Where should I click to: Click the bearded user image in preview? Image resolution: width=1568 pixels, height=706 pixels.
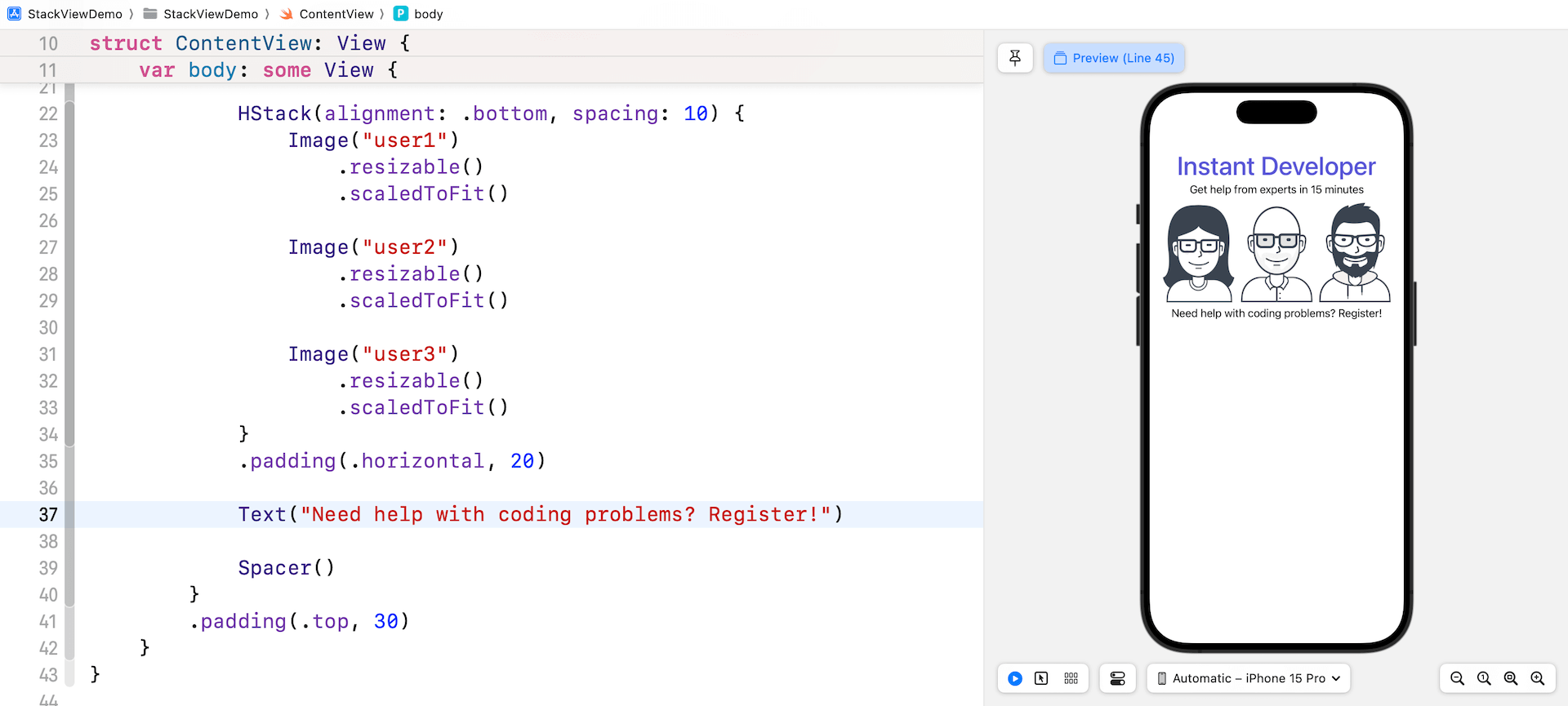click(x=1355, y=254)
